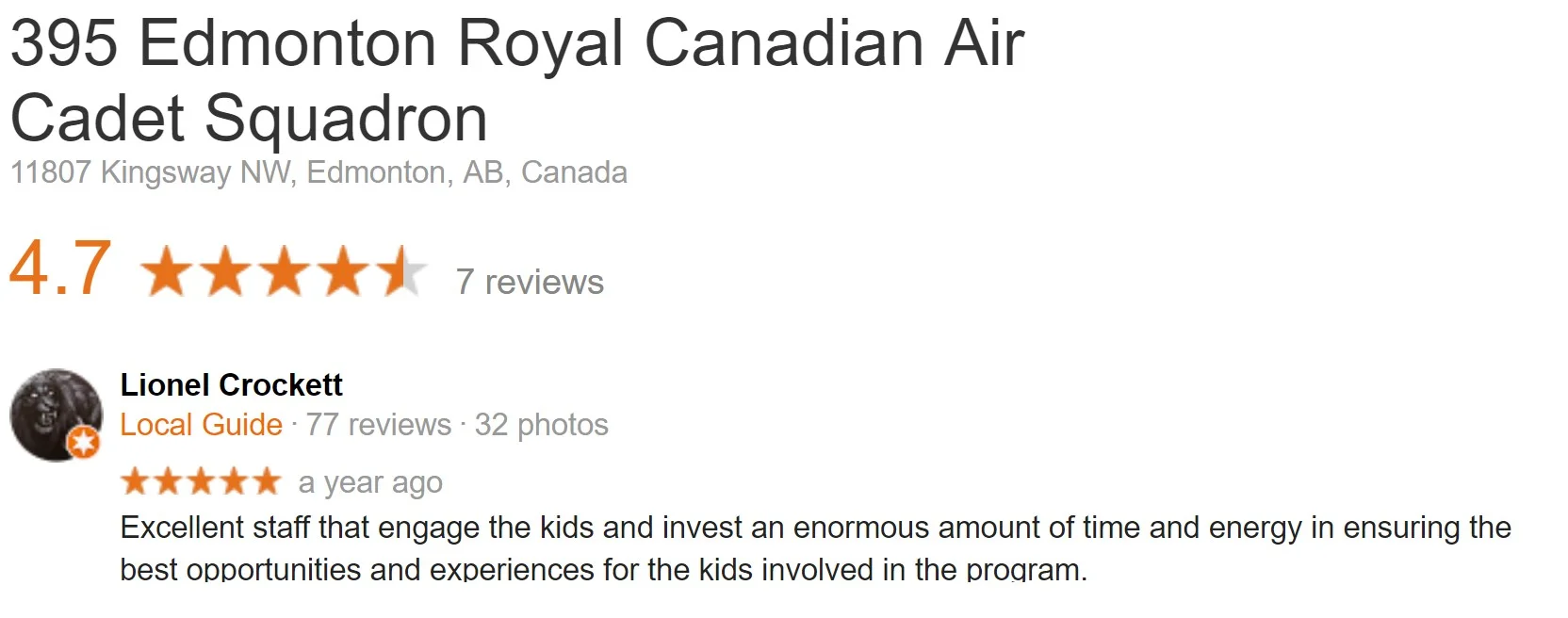The image size is (1568, 618).
Task: Click the partially filled fifth star of the 4.7 rating
Action: coord(401,271)
